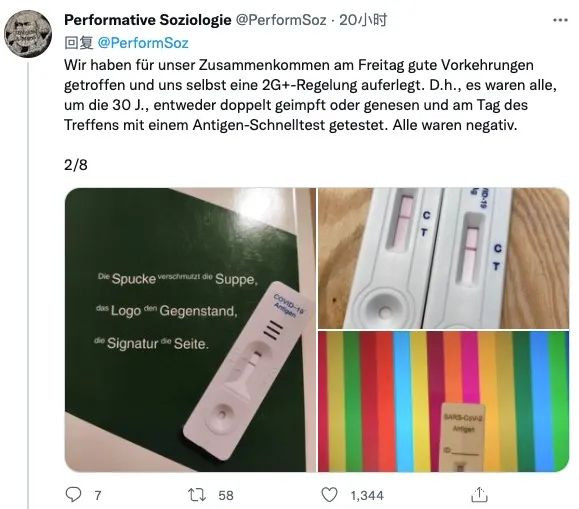Open the Performative Soziologie display name

tap(148, 20)
